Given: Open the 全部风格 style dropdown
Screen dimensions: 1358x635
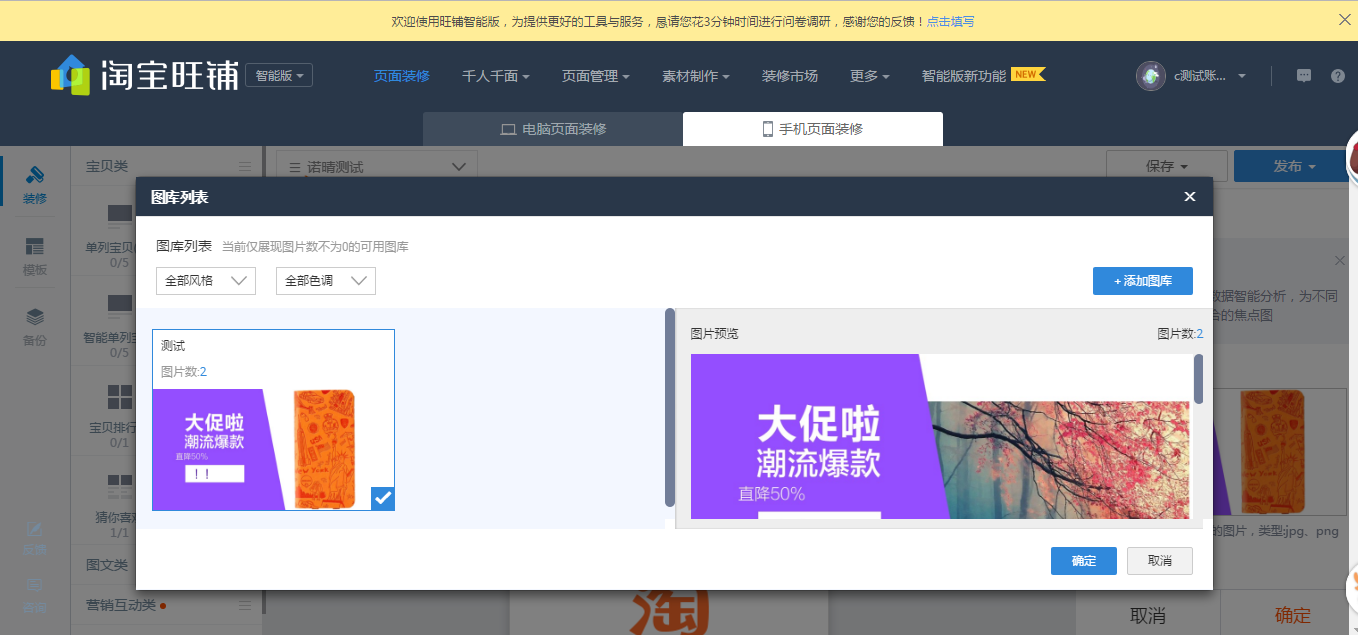Looking at the screenshot, I should (205, 281).
